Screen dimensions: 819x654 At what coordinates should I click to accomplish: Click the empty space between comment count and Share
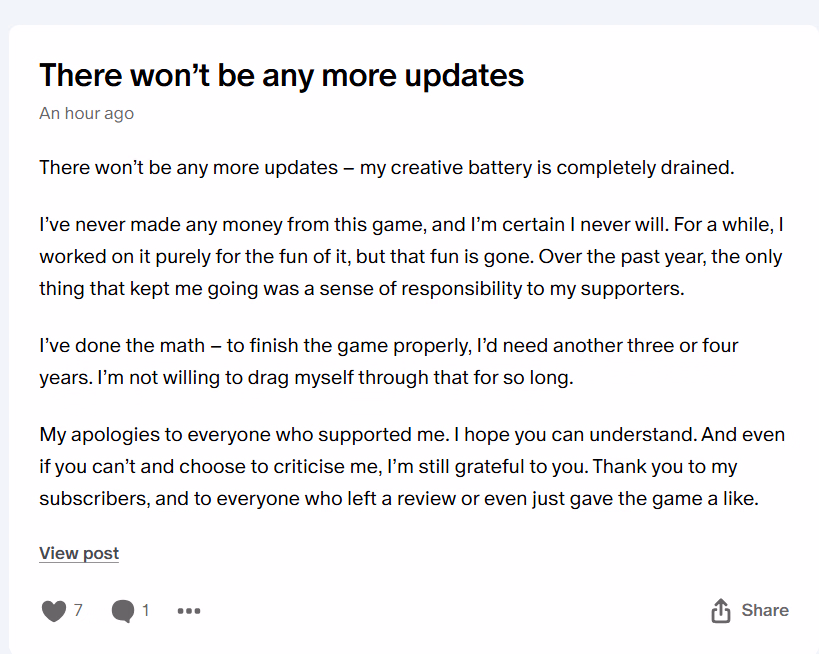point(454,611)
